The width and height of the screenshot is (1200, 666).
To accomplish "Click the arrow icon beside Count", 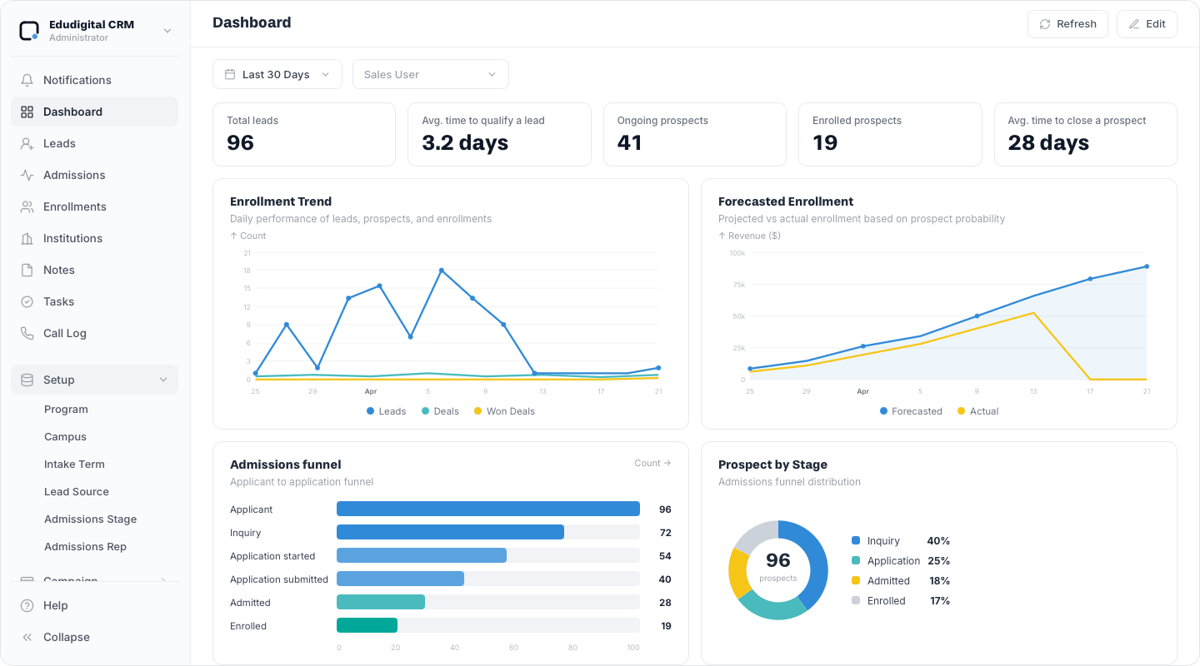I will (668, 463).
